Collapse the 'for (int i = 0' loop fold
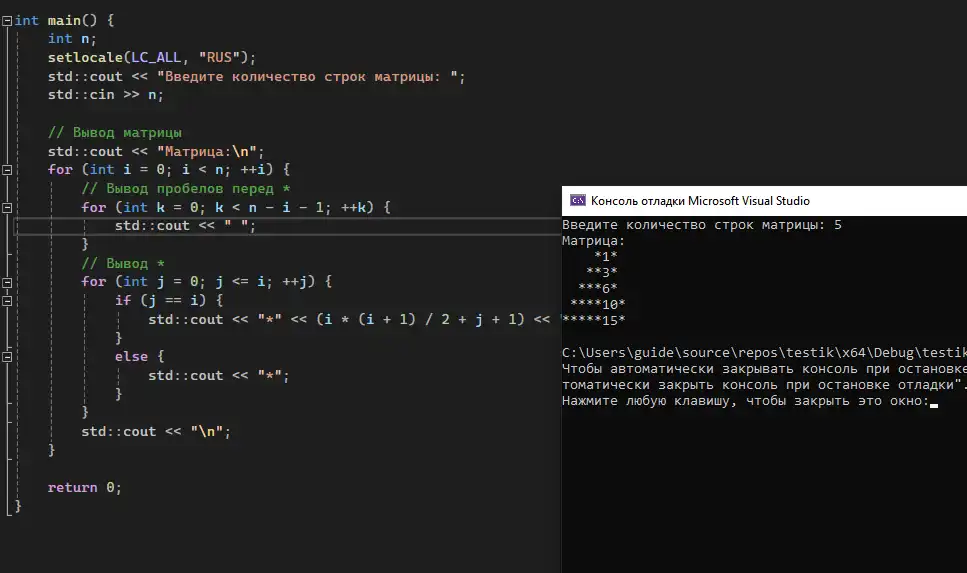967x573 pixels. [7, 170]
